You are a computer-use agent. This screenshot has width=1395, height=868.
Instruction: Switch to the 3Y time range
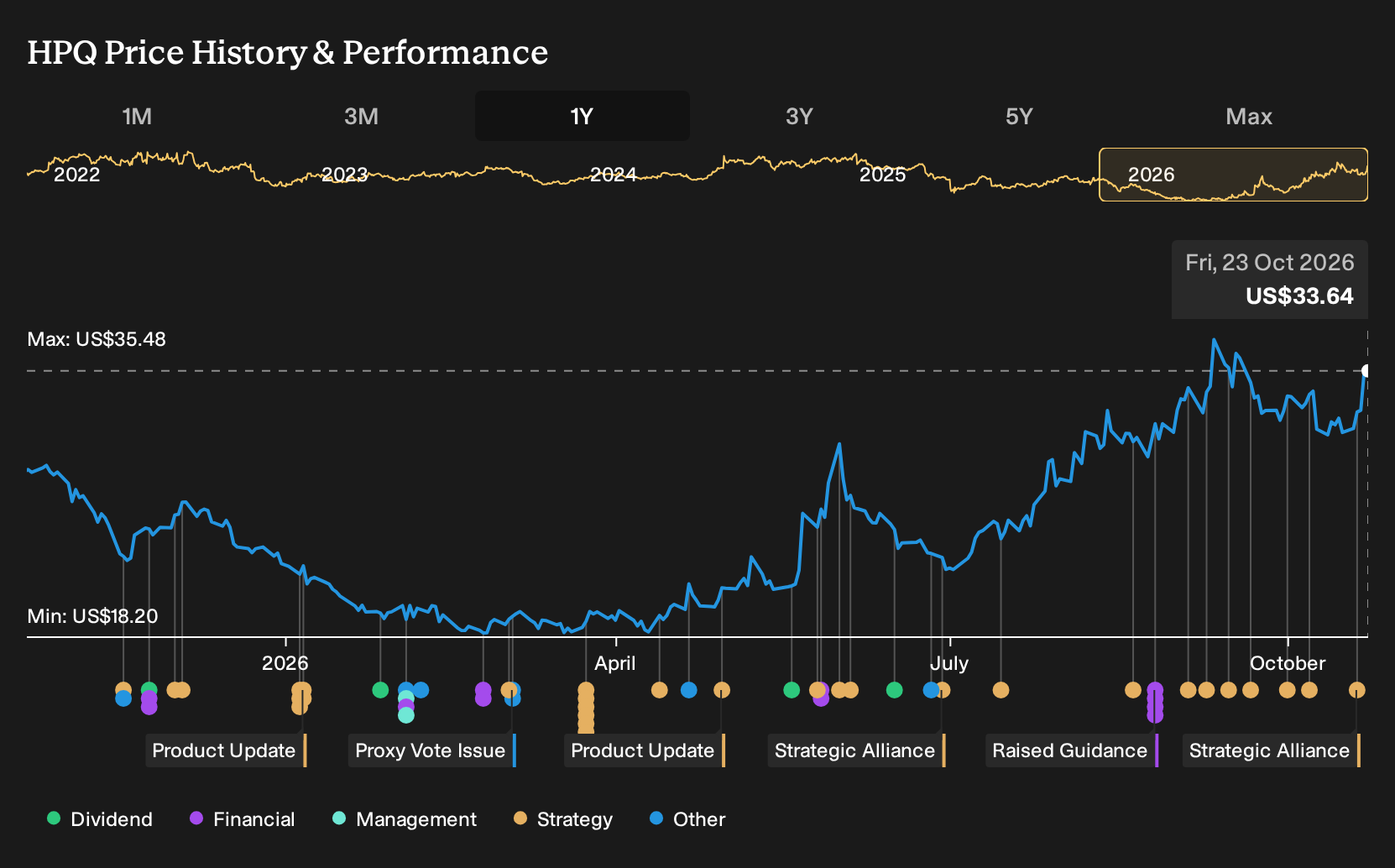(799, 116)
